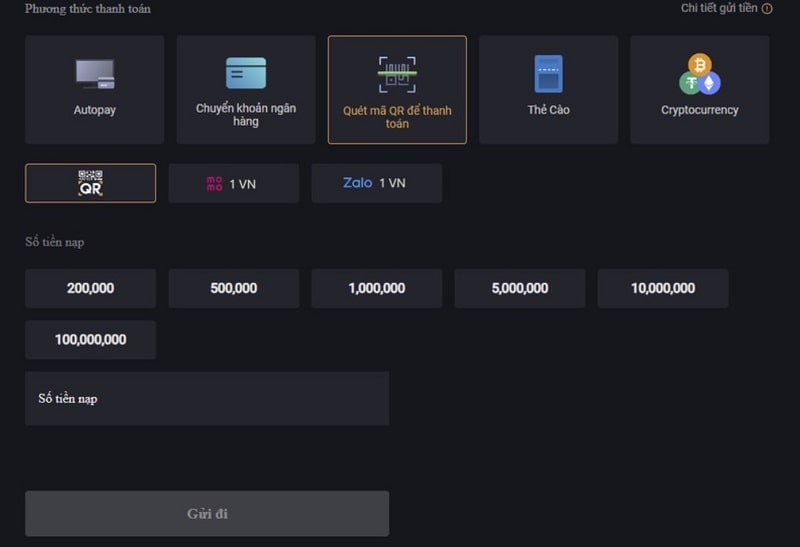800x547 pixels.
Task: Pick the 5,000,000 deposit amount
Action: 520,288
